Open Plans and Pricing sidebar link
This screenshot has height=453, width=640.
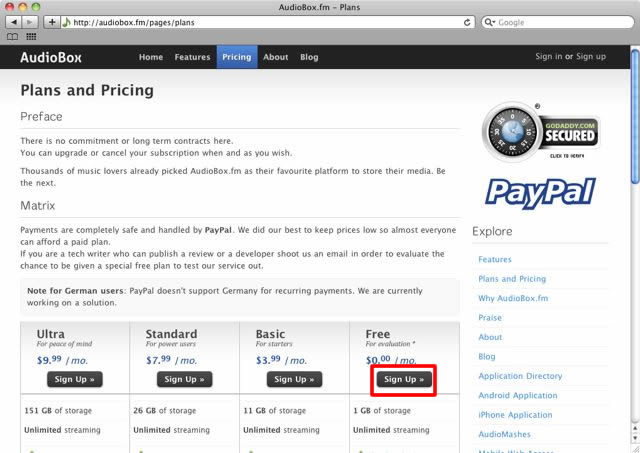[x=512, y=279]
